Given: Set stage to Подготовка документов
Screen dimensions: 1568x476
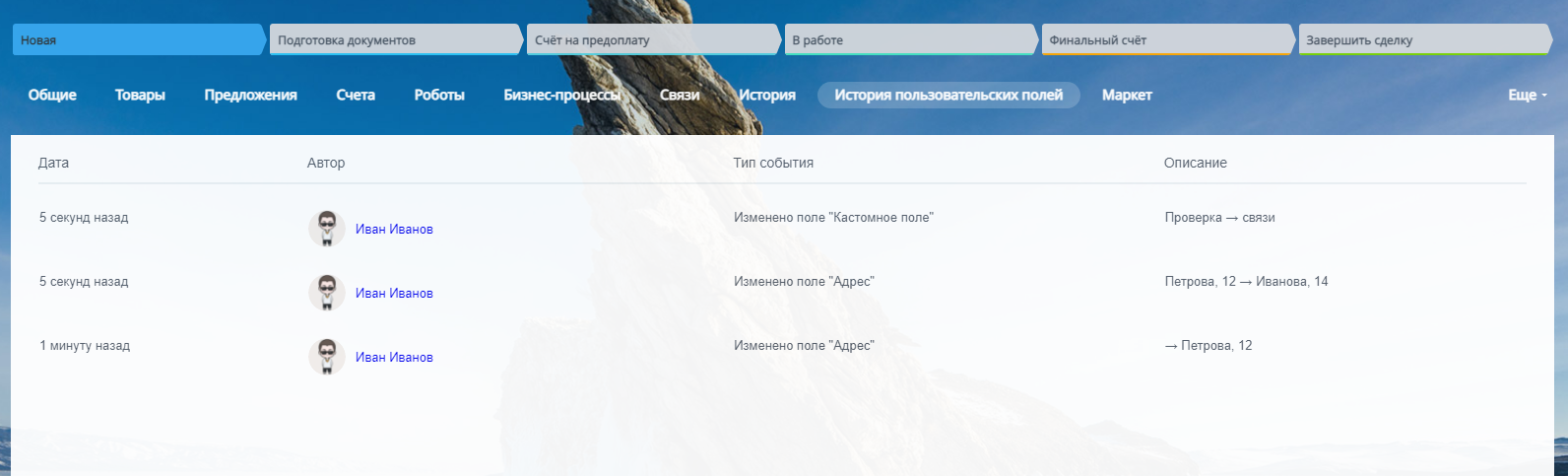Looking at the screenshot, I should pos(394,40).
